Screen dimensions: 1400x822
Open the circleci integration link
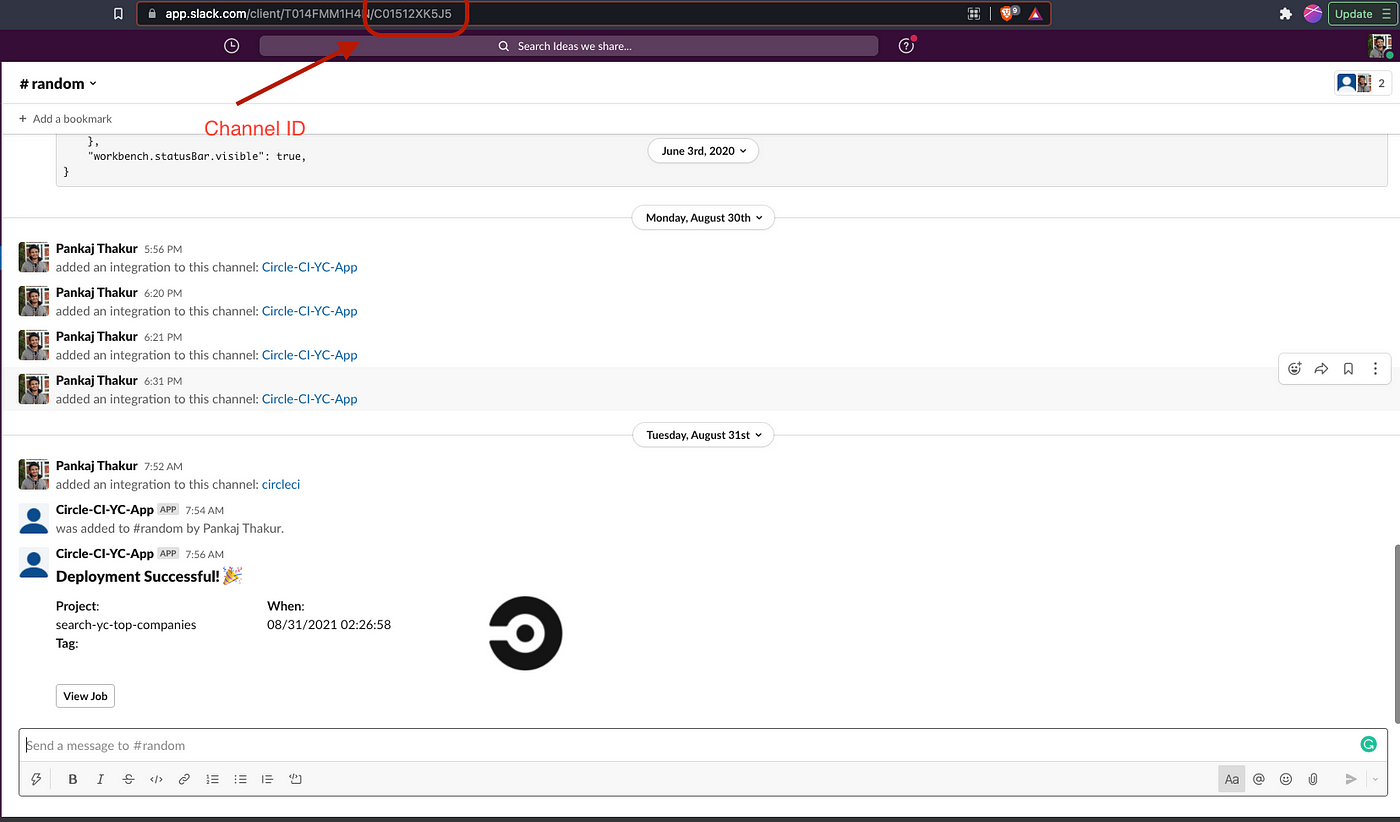(281, 485)
